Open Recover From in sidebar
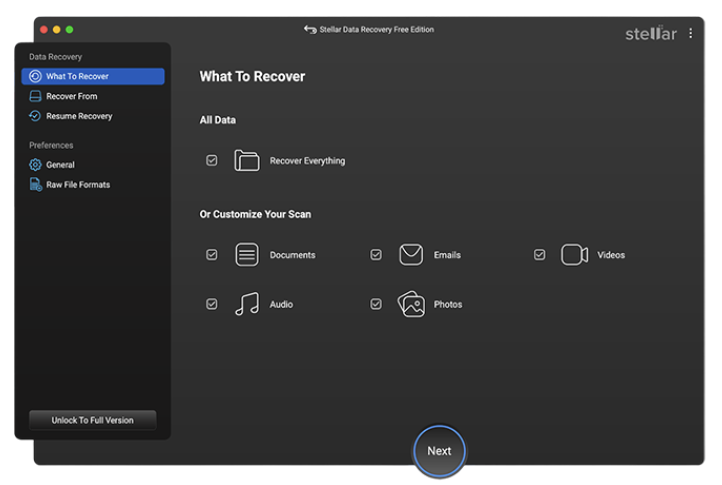 pyautogui.click(x=71, y=96)
